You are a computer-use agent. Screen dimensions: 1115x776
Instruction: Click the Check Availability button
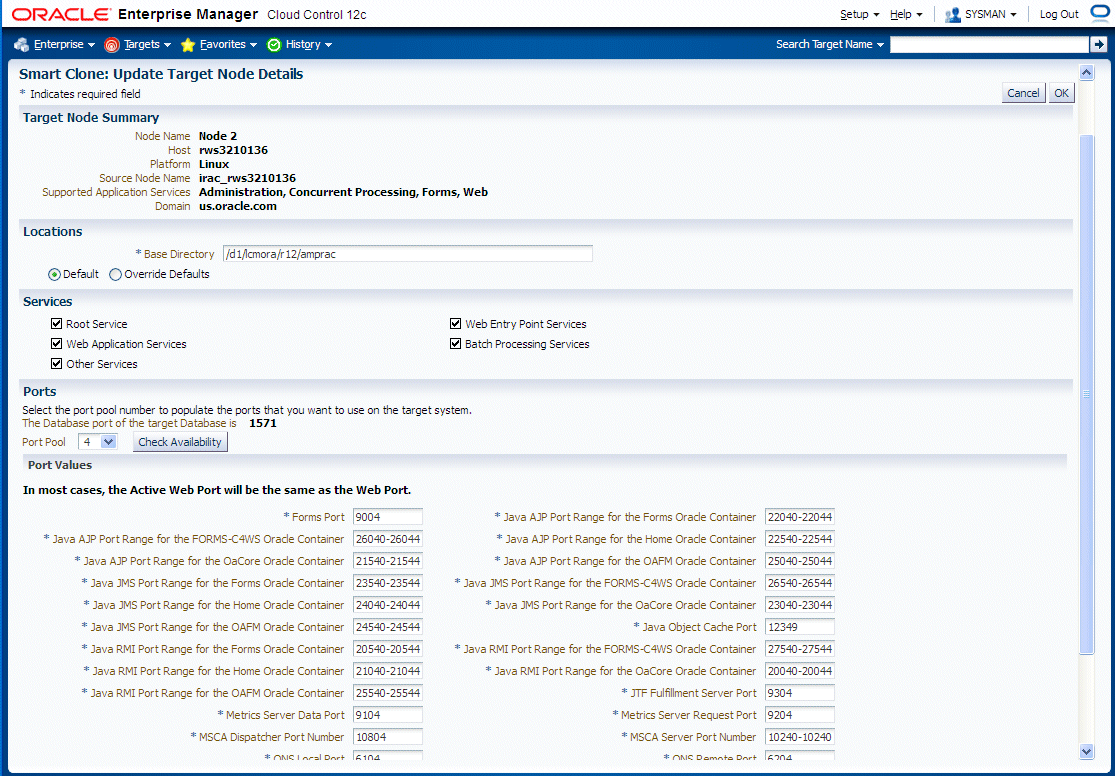point(180,442)
